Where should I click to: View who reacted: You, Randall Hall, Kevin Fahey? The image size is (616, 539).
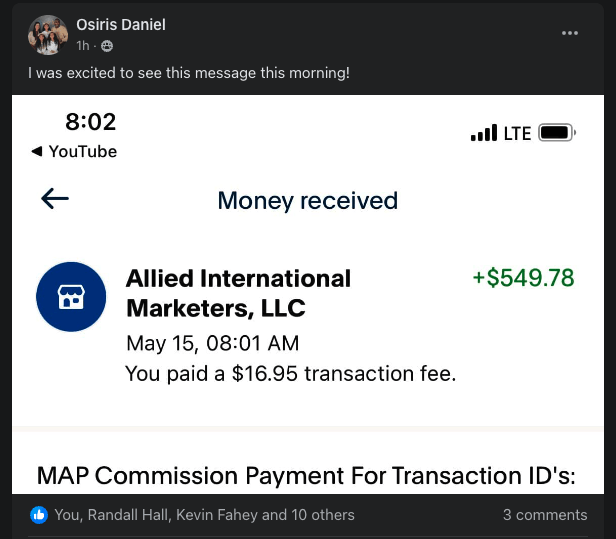204,515
